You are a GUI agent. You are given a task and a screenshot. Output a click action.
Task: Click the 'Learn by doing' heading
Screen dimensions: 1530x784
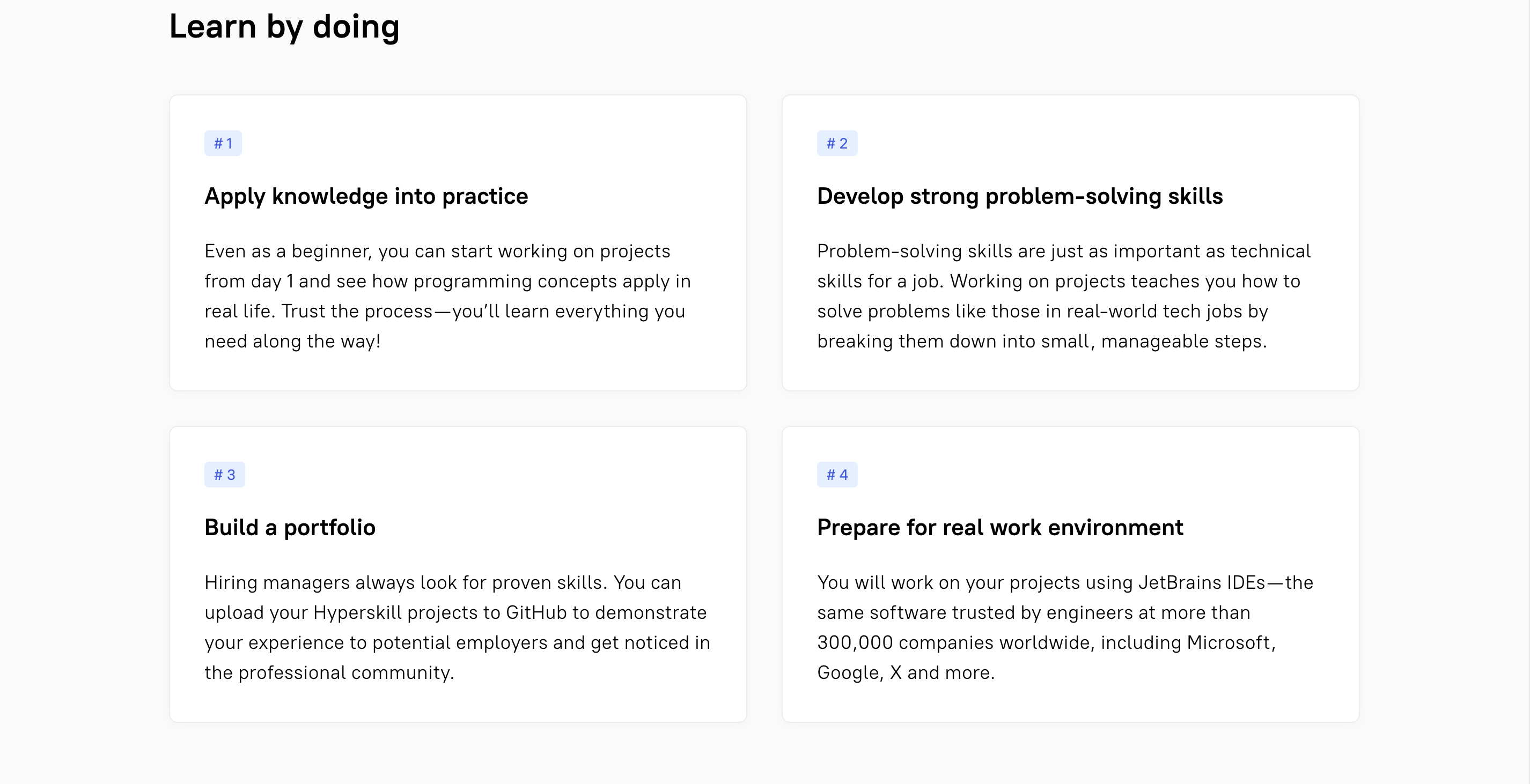click(x=284, y=27)
